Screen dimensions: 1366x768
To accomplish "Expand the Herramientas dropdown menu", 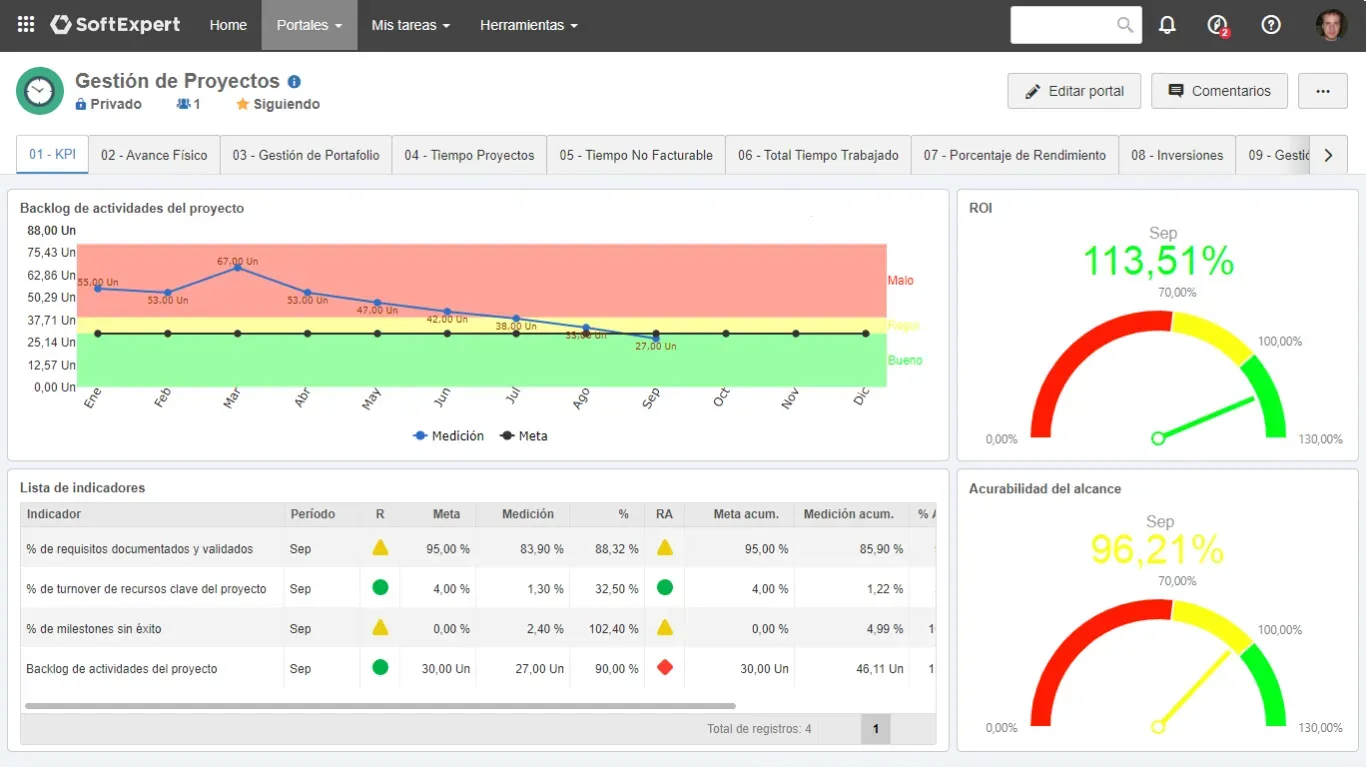I will (528, 25).
